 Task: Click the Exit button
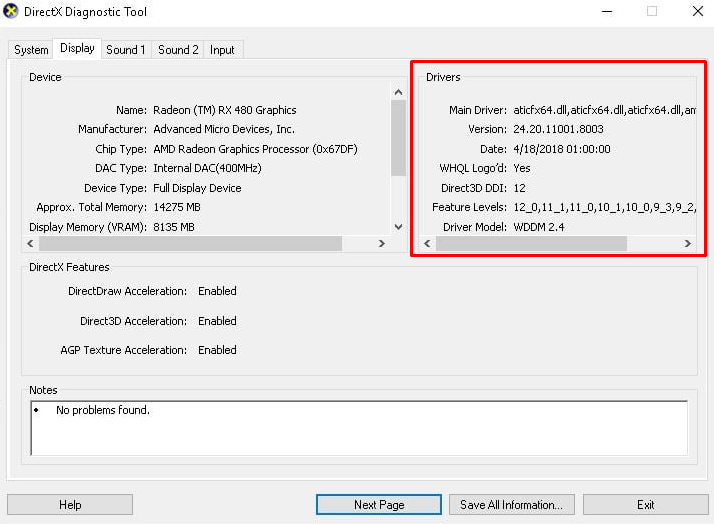(x=645, y=504)
